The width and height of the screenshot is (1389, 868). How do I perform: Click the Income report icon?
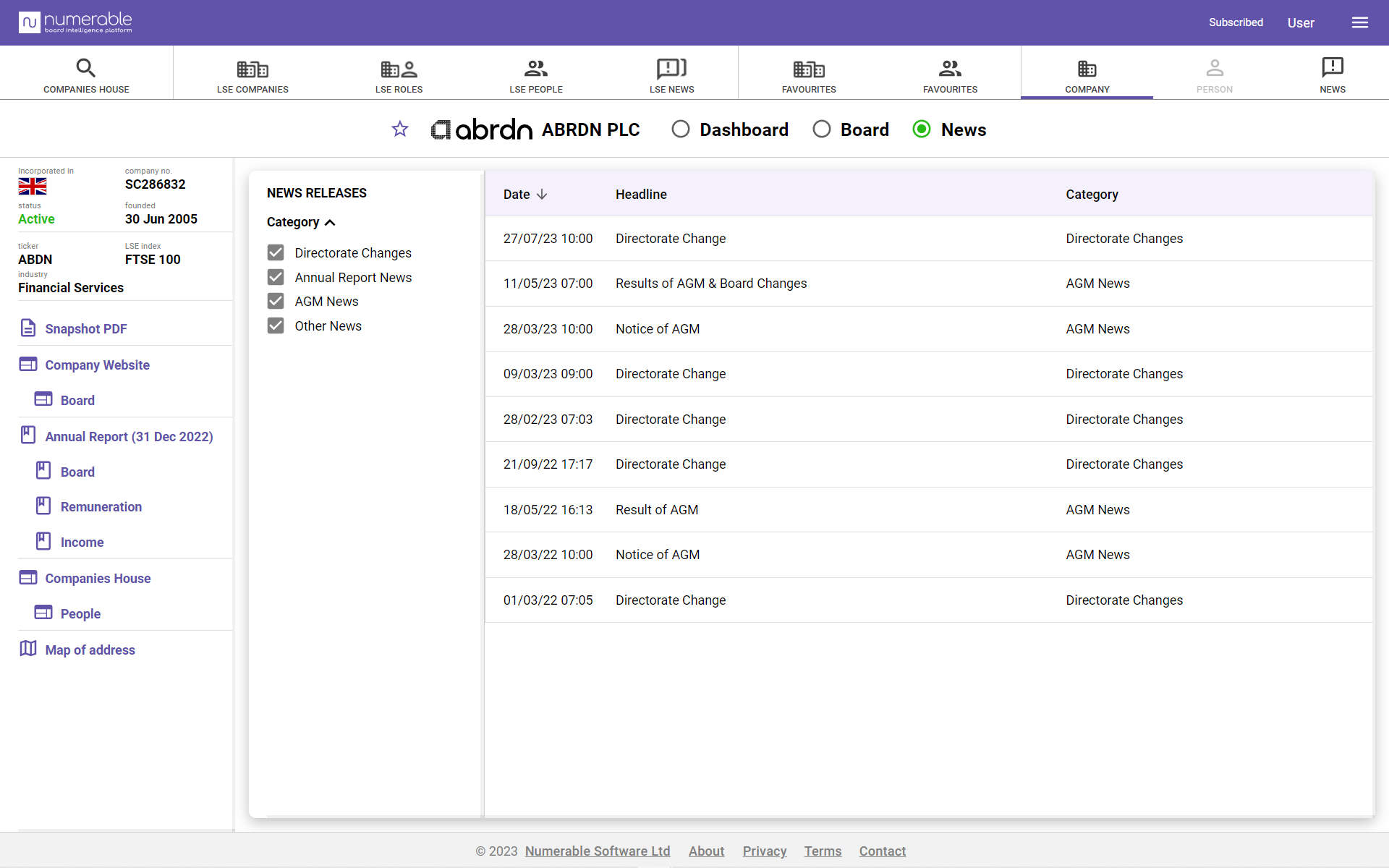[43, 541]
